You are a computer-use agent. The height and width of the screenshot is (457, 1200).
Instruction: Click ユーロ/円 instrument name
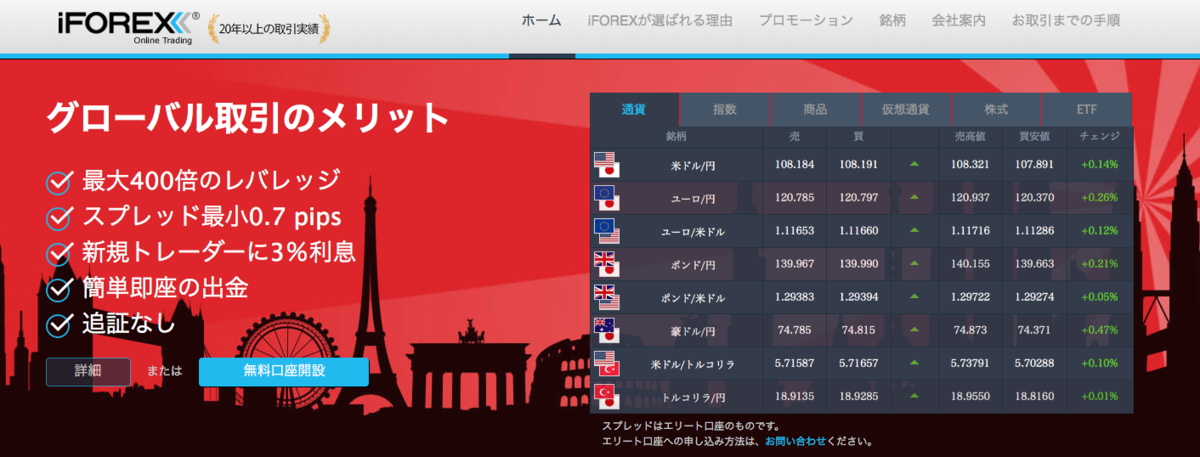click(x=691, y=198)
